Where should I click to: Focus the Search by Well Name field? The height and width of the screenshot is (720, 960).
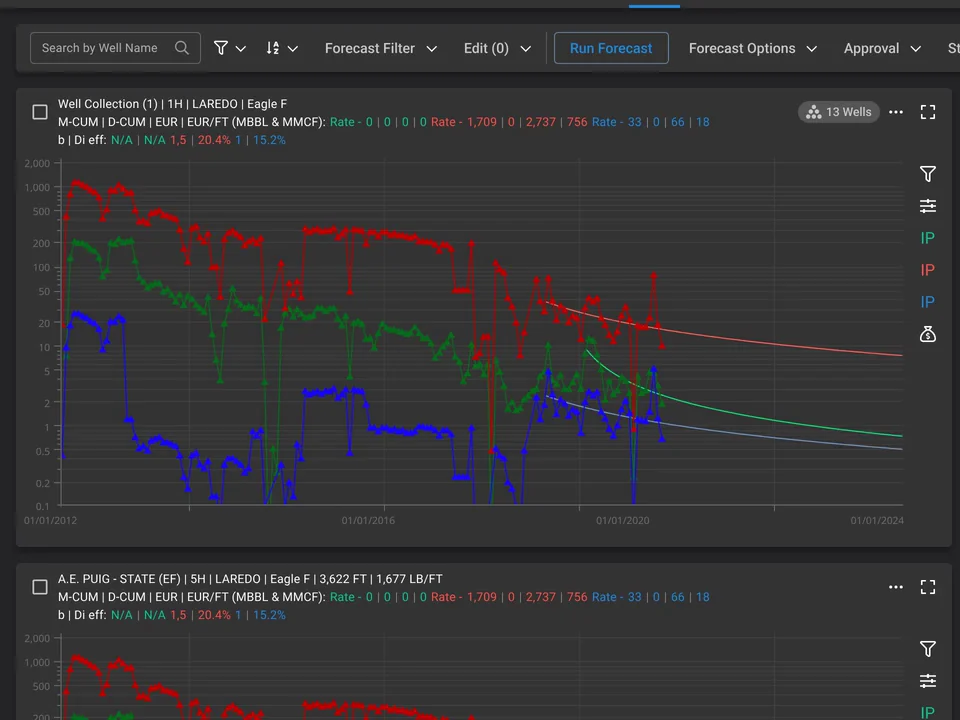click(x=115, y=48)
